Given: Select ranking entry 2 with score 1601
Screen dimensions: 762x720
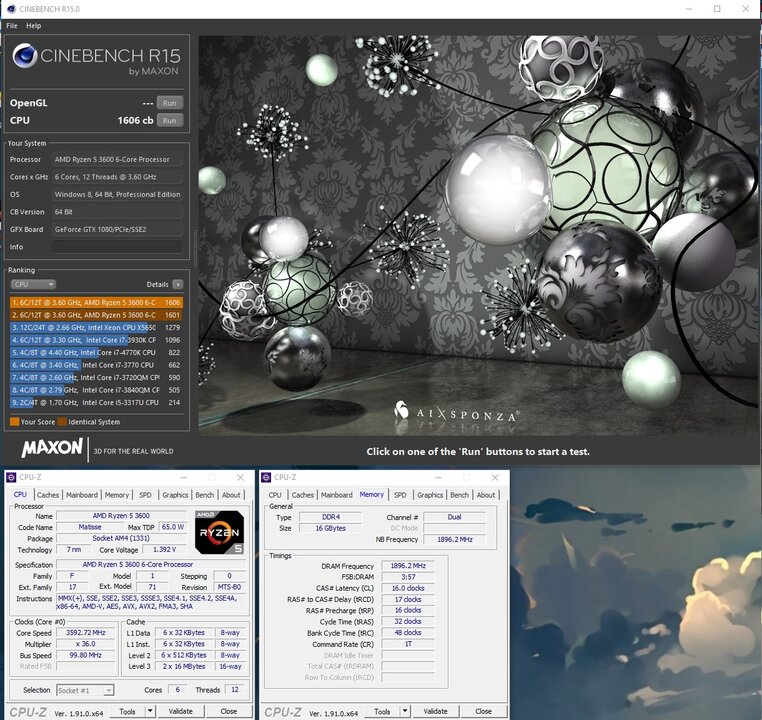Looking at the screenshot, I should [96, 315].
